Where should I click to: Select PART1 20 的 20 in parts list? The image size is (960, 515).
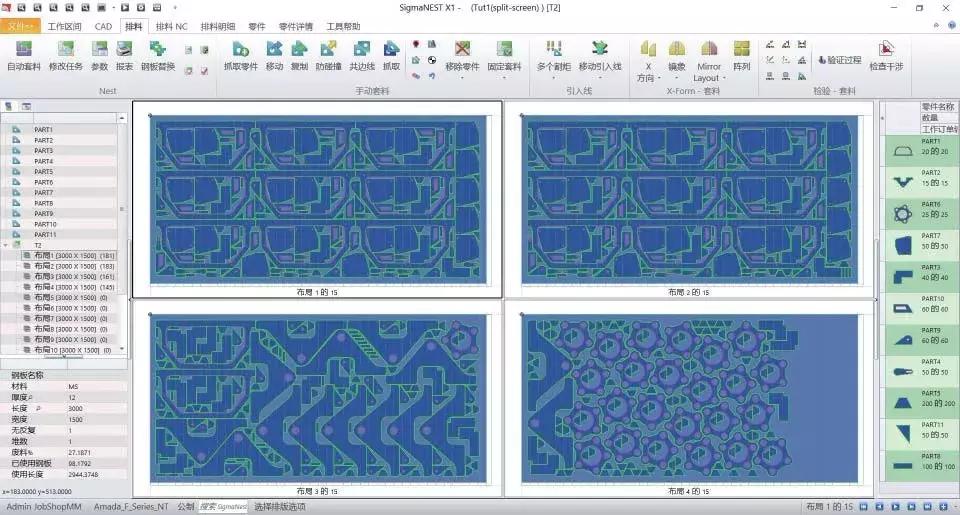click(x=921, y=151)
